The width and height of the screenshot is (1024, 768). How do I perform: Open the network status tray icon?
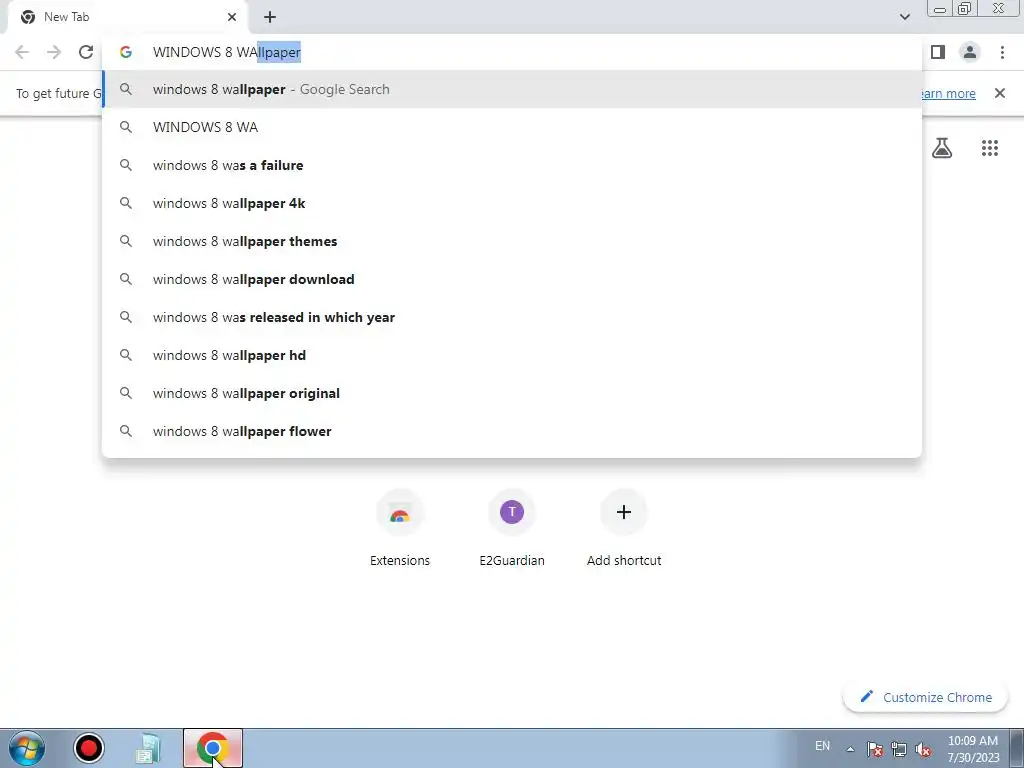pyautogui.click(x=899, y=749)
